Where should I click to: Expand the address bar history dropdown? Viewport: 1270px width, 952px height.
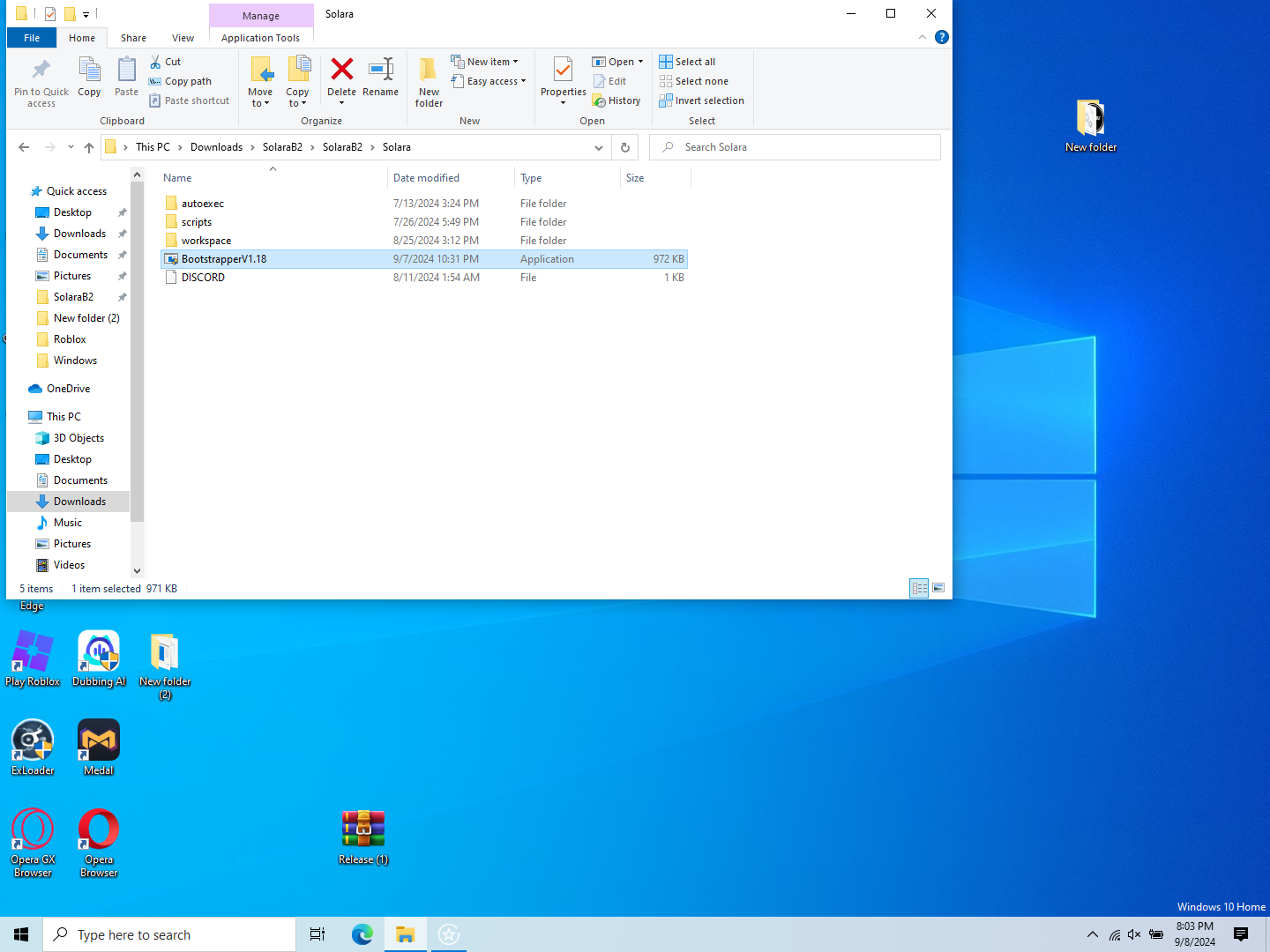point(599,147)
